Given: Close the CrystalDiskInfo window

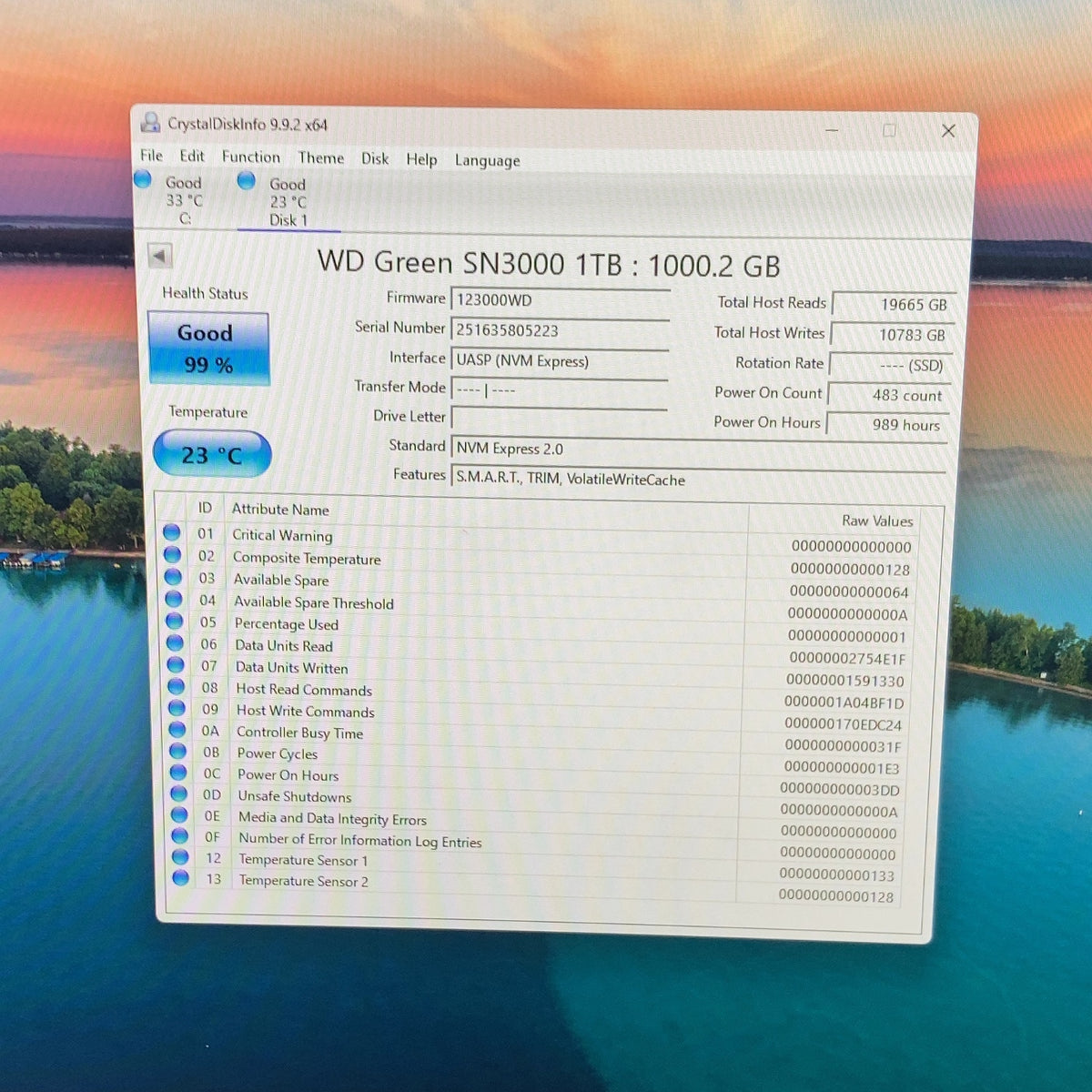Looking at the screenshot, I should pos(948,131).
